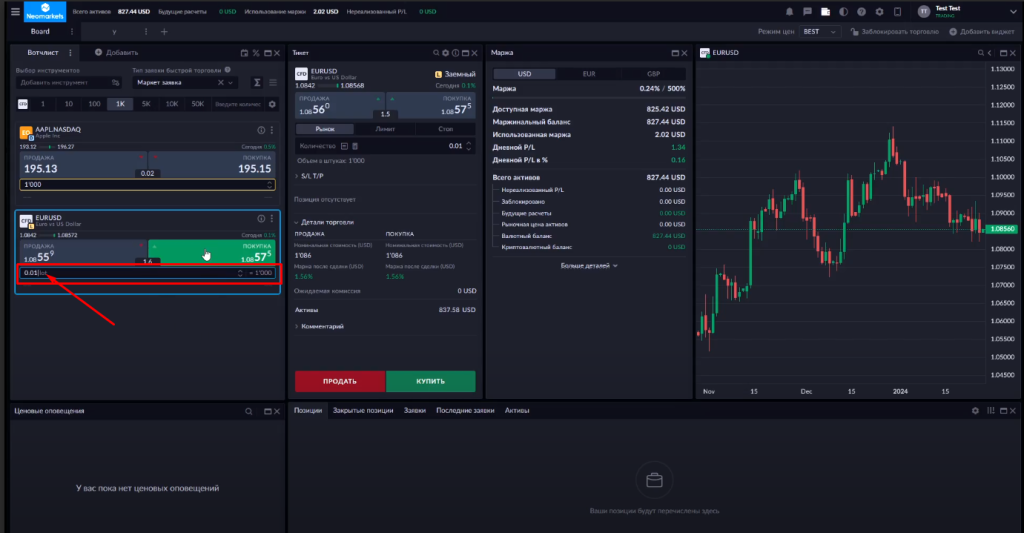The width and height of the screenshot is (1024, 533).
Task: Click AAPL buy price 195.15
Action: (213, 165)
